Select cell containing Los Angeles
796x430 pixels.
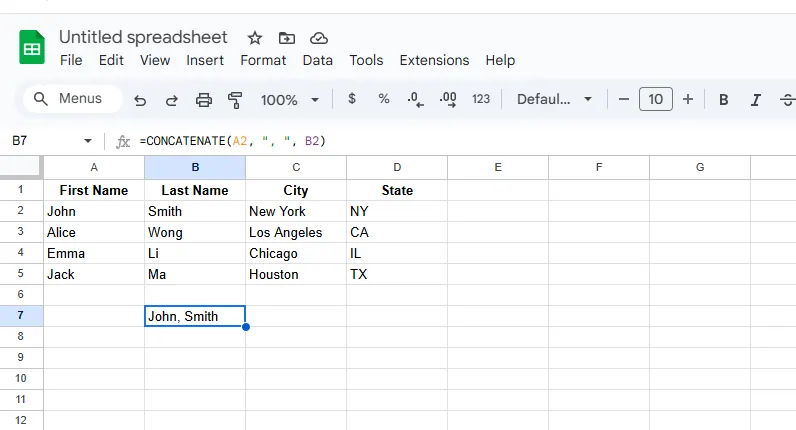296,232
